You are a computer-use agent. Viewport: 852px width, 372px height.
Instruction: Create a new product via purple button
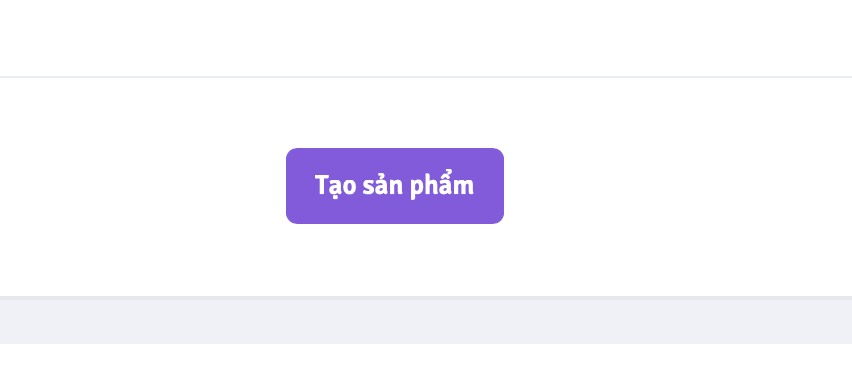click(x=395, y=186)
